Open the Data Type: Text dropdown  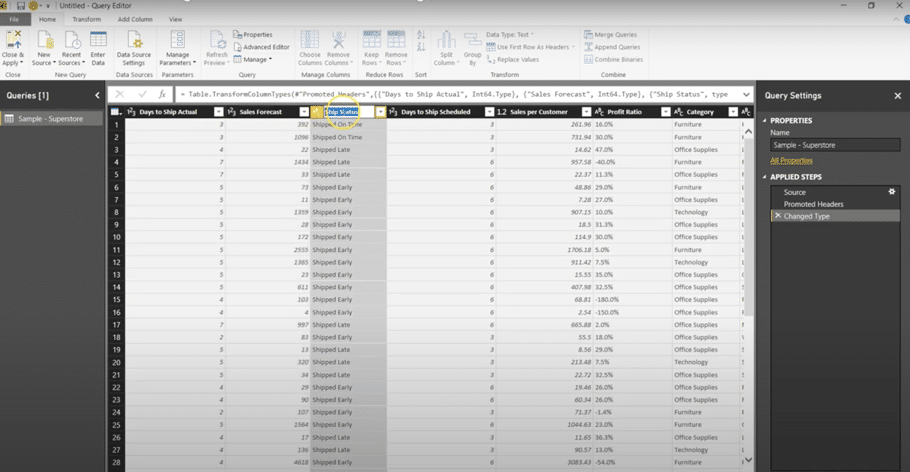pos(510,35)
